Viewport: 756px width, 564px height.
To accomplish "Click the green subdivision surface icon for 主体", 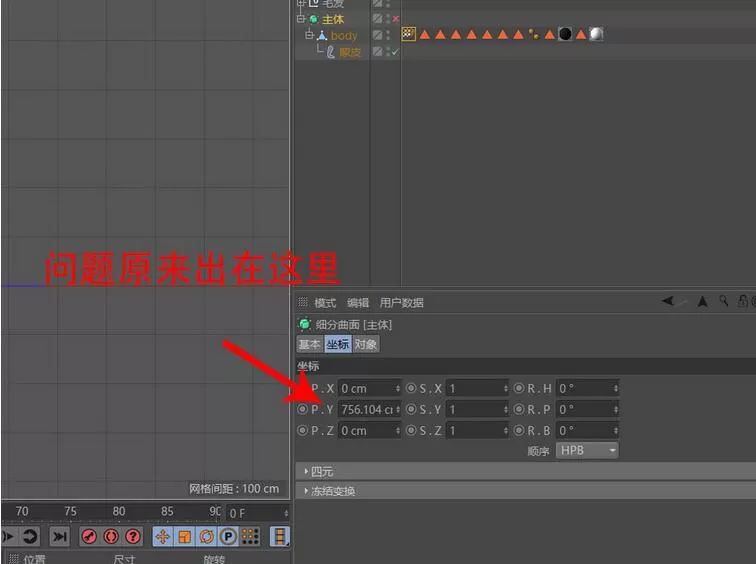I will tap(313, 19).
